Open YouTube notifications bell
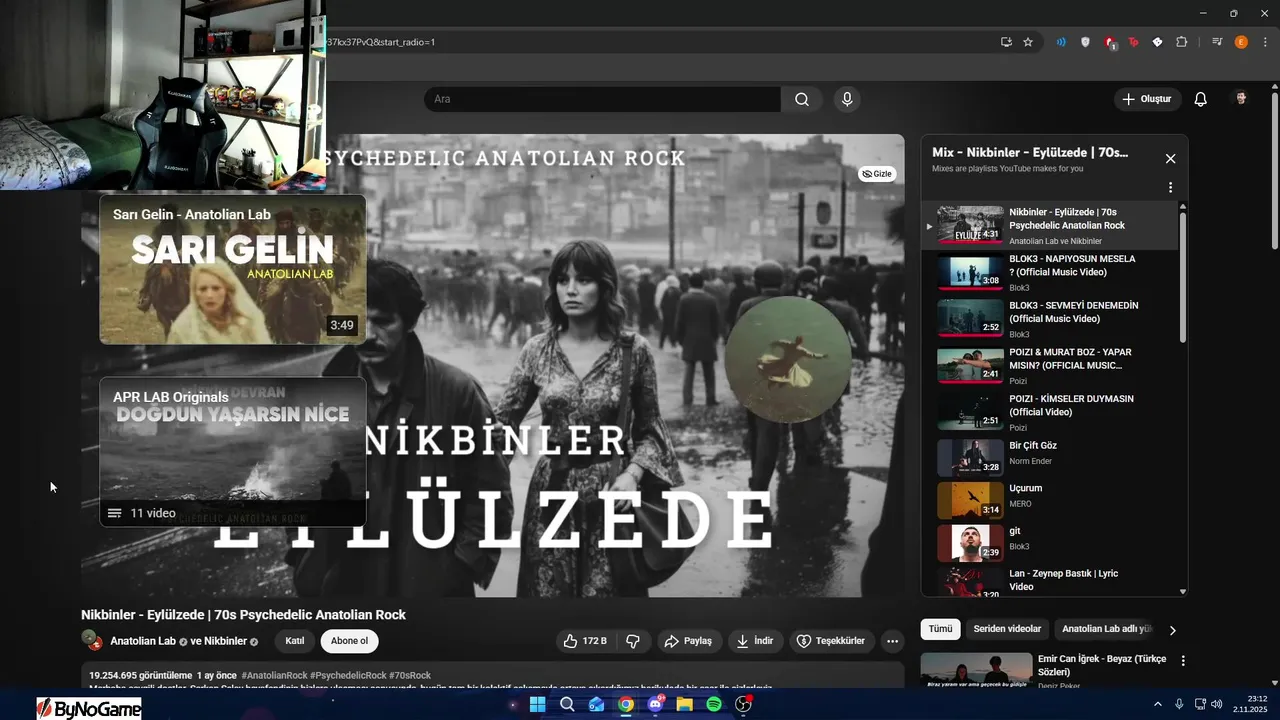 [x=1201, y=99]
